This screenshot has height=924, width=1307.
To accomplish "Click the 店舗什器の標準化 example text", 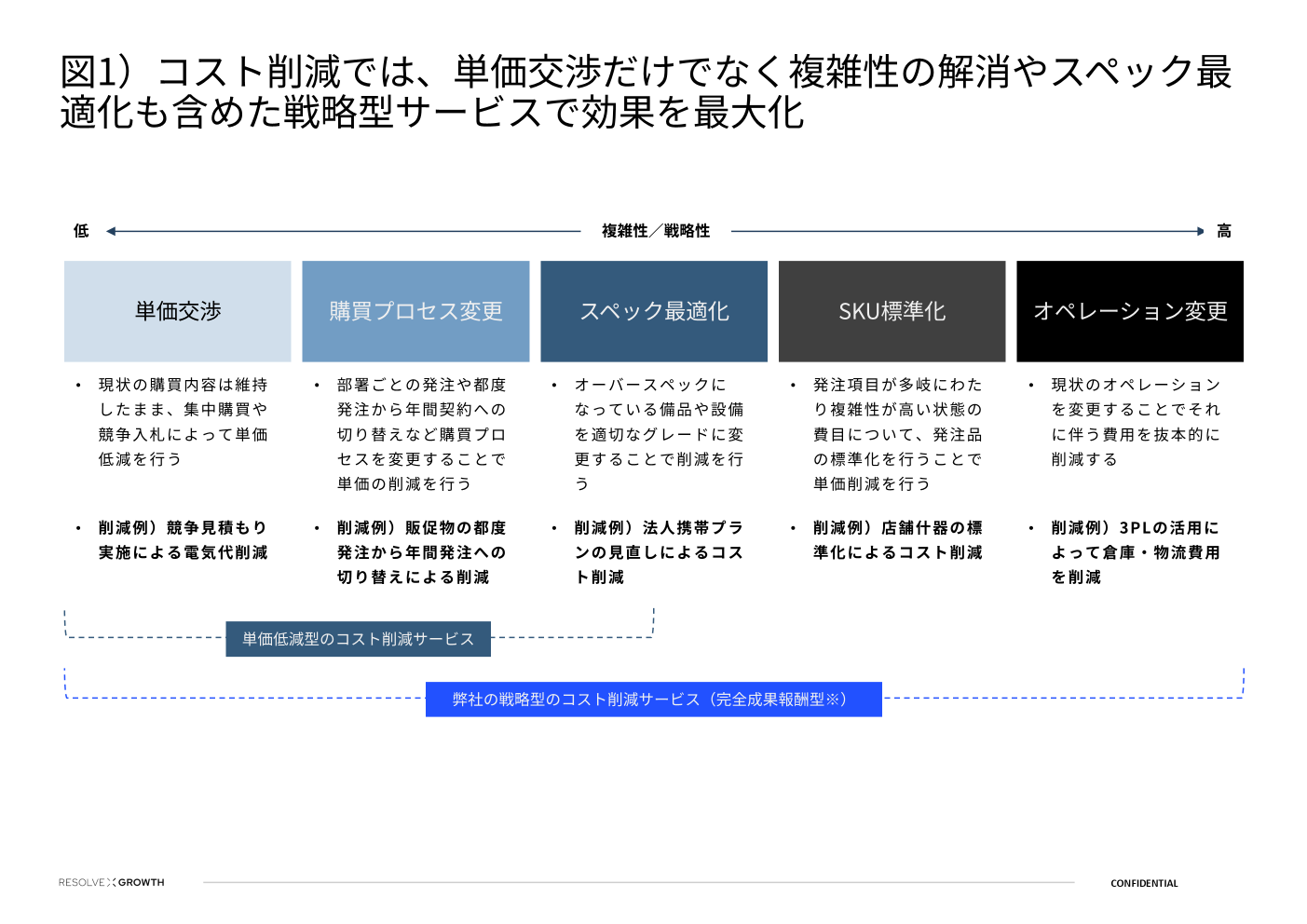I will click(x=897, y=540).
